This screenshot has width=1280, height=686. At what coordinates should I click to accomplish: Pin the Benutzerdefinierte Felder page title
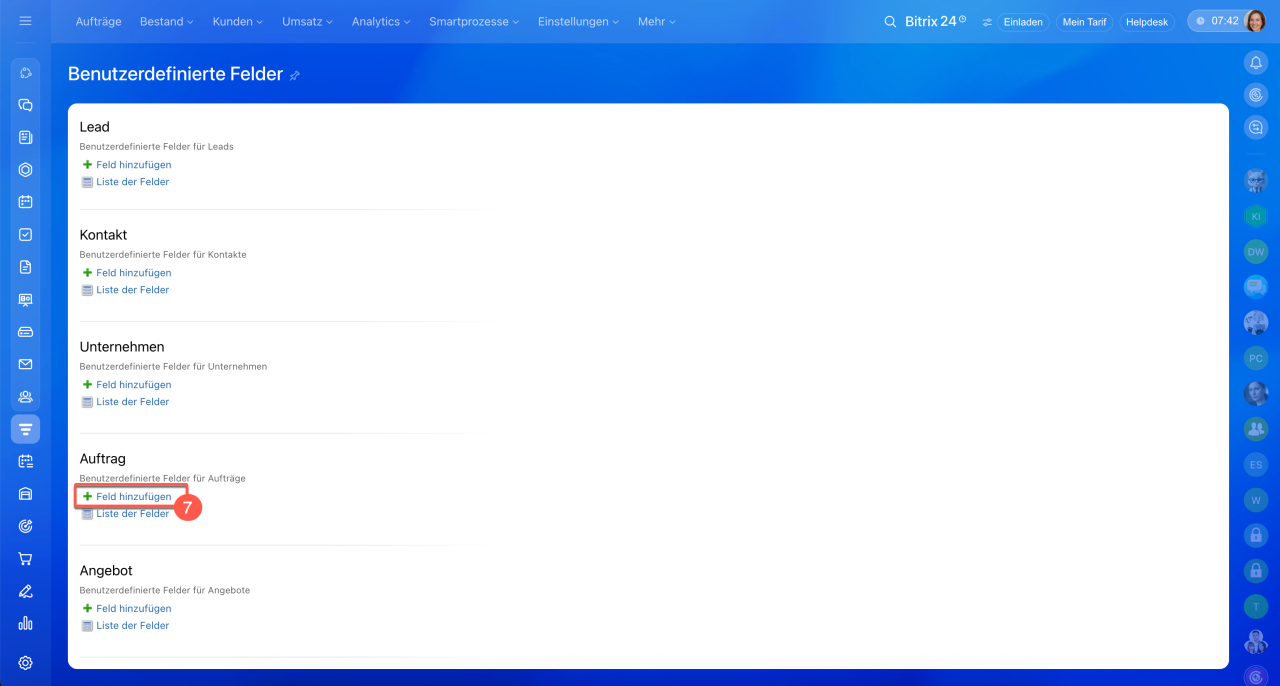(x=294, y=75)
